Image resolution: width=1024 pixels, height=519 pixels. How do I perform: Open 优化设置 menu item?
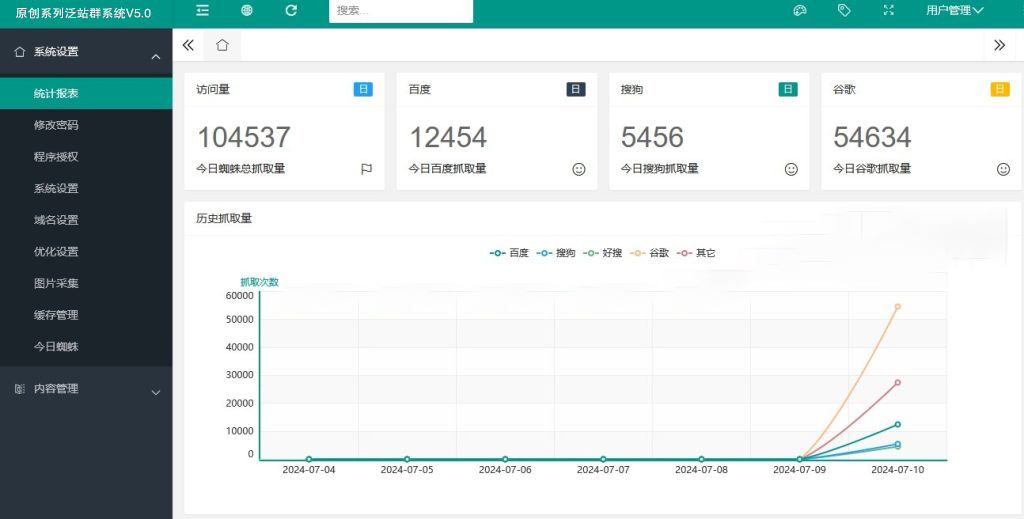[x=86, y=251]
